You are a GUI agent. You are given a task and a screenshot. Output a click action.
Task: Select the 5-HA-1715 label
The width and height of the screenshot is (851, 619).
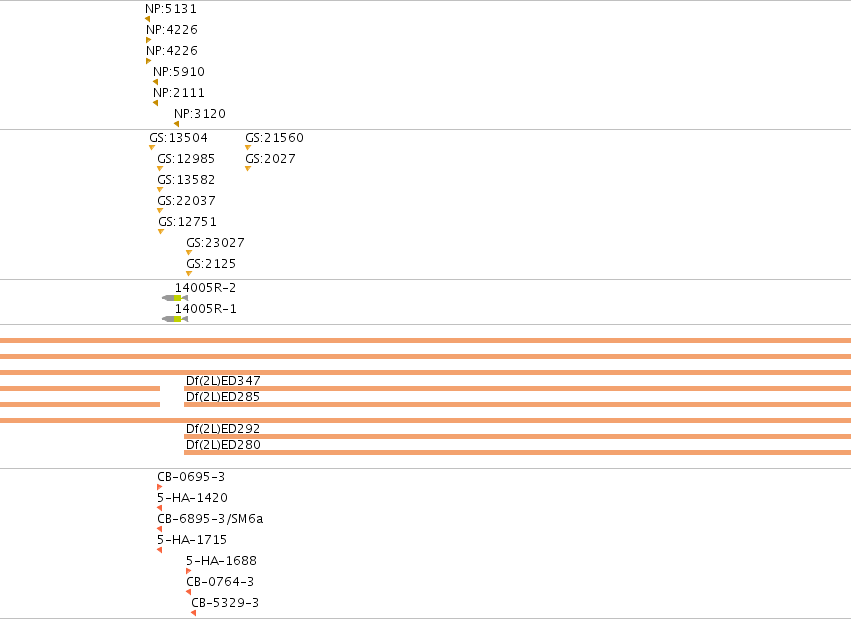(192, 540)
